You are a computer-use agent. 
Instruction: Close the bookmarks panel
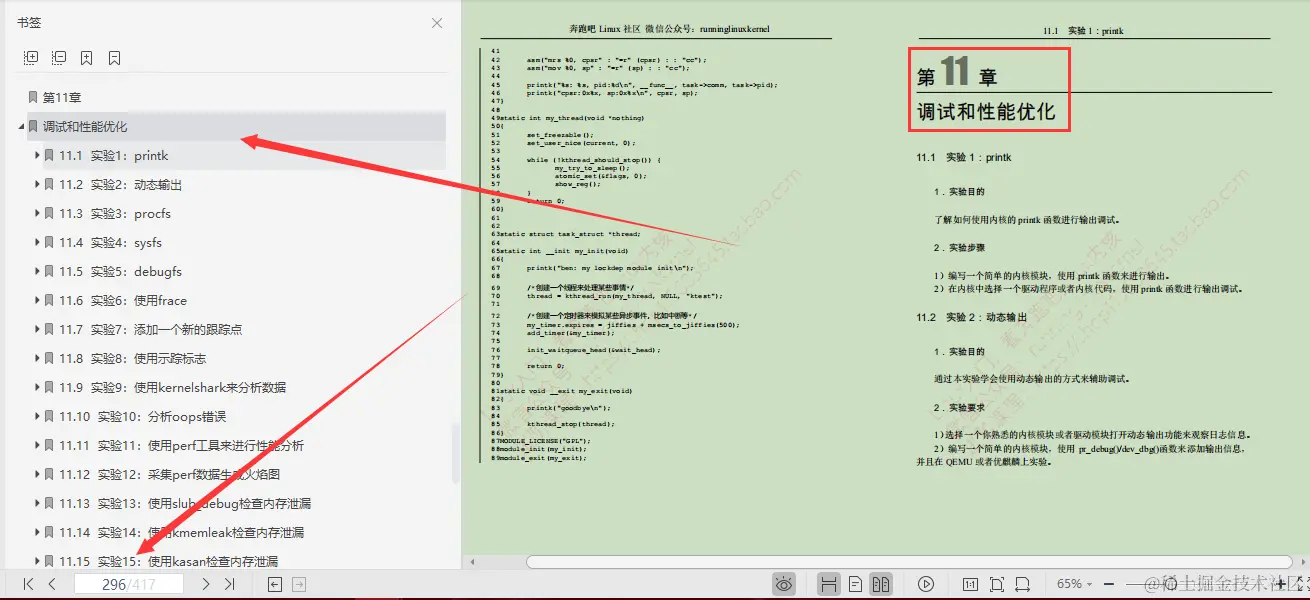435,22
